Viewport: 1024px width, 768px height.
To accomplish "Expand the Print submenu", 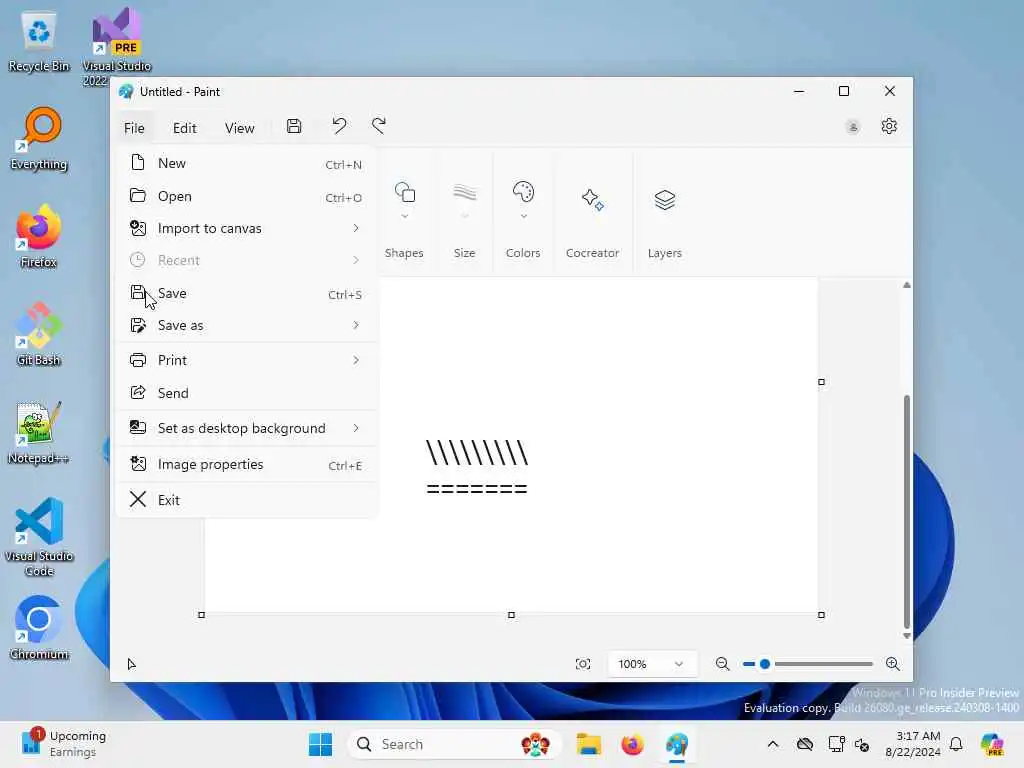I will (x=356, y=360).
